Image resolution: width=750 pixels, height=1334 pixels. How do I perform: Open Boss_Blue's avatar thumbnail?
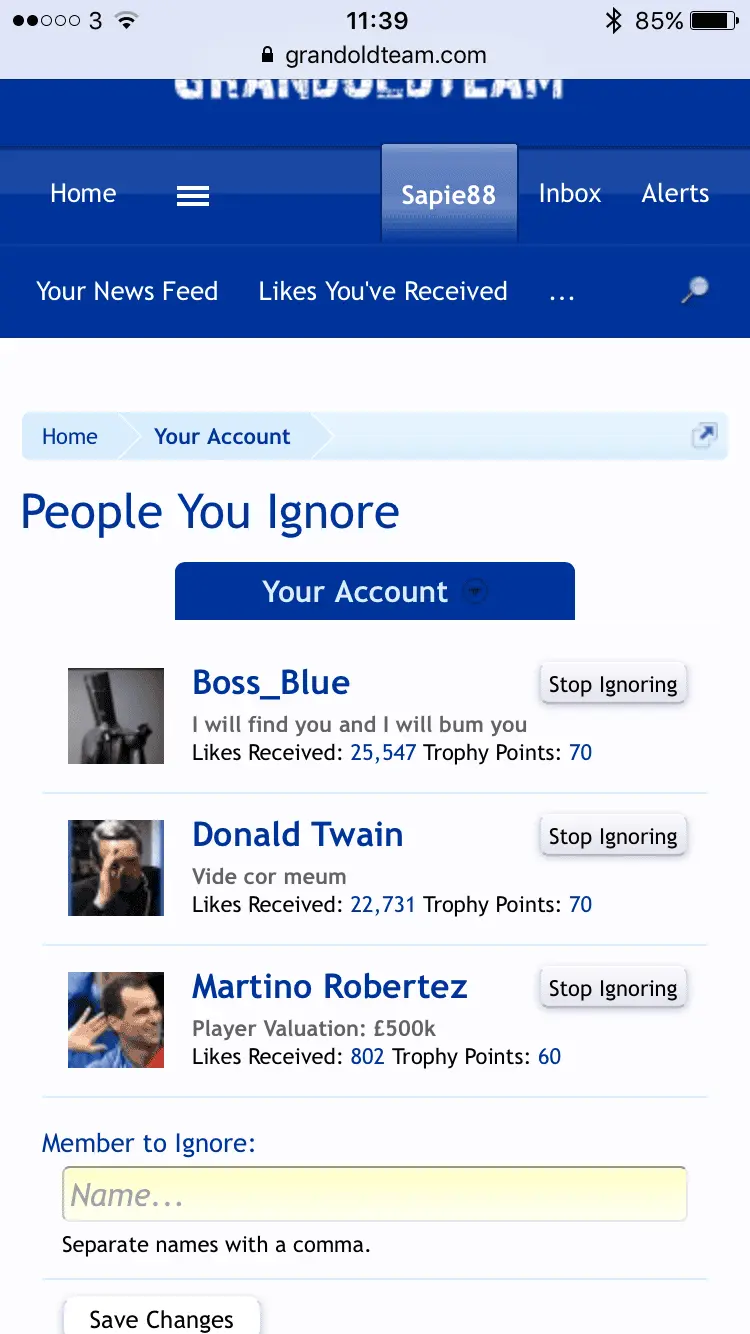pyautogui.click(x=116, y=716)
